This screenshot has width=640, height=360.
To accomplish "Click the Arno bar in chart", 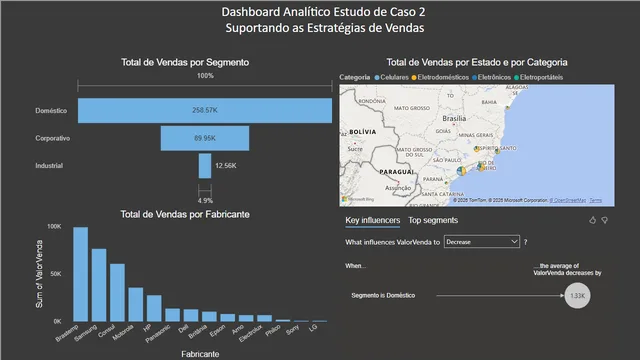I will (246, 318).
